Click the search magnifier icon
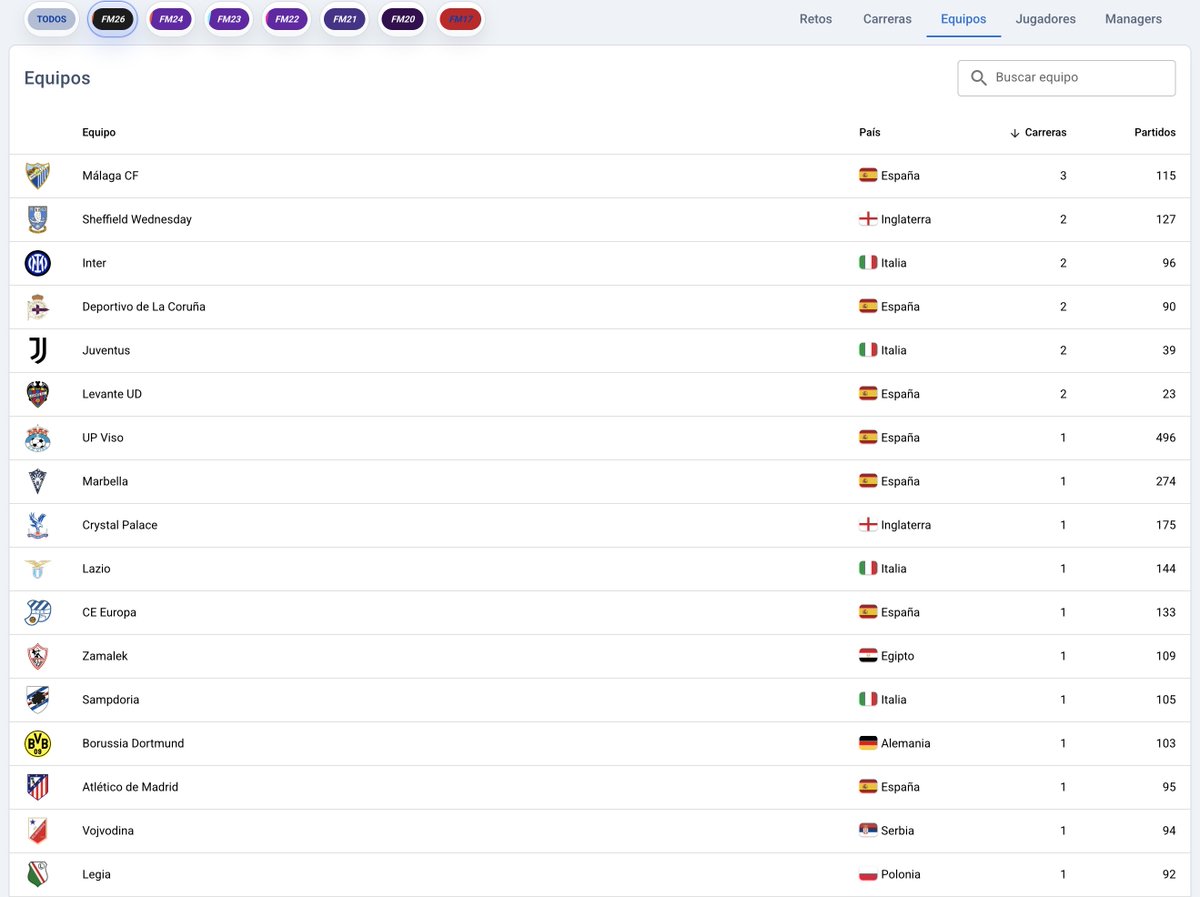Image resolution: width=1200 pixels, height=897 pixels. pyautogui.click(x=979, y=78)
